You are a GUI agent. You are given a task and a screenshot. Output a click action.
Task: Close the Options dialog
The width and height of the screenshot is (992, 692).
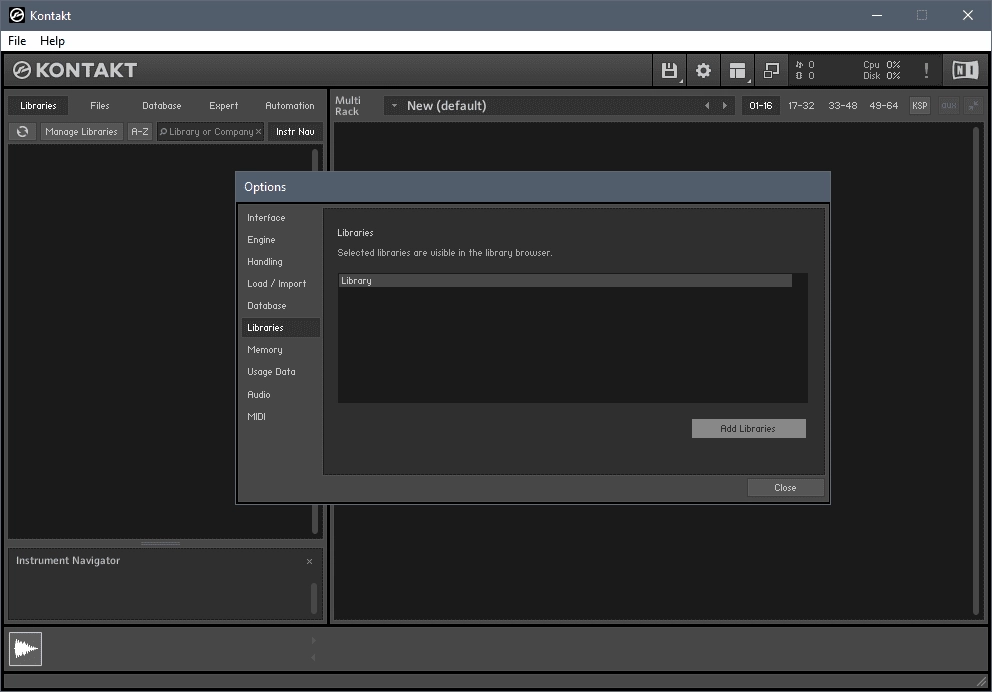coord(785,488)
